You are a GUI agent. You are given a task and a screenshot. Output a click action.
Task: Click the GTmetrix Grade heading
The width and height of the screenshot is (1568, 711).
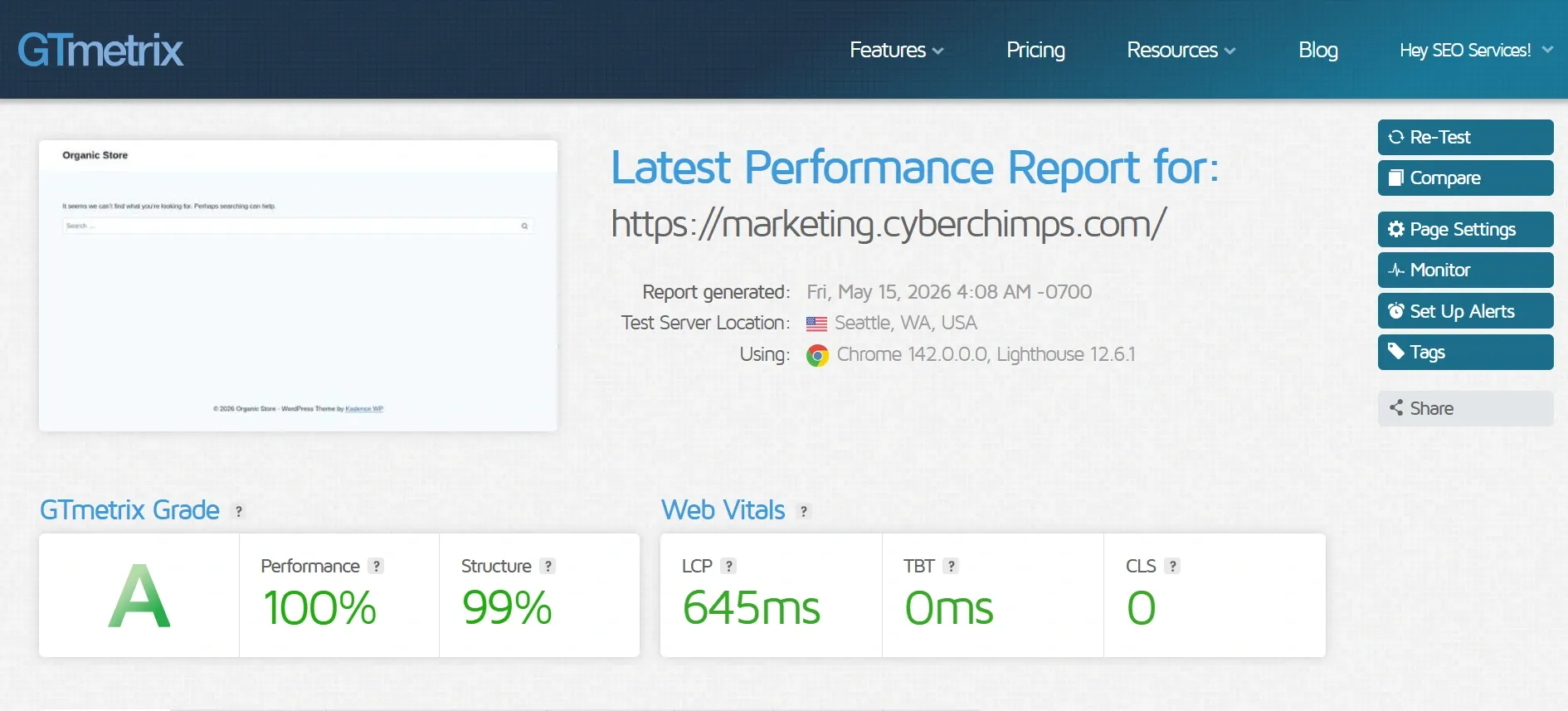click(x=130, y=510)
